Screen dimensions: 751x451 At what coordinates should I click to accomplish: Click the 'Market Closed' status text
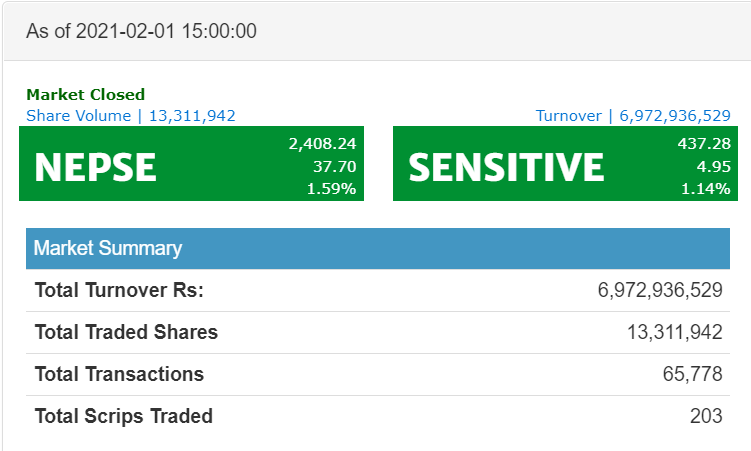(x=85, y=95)
